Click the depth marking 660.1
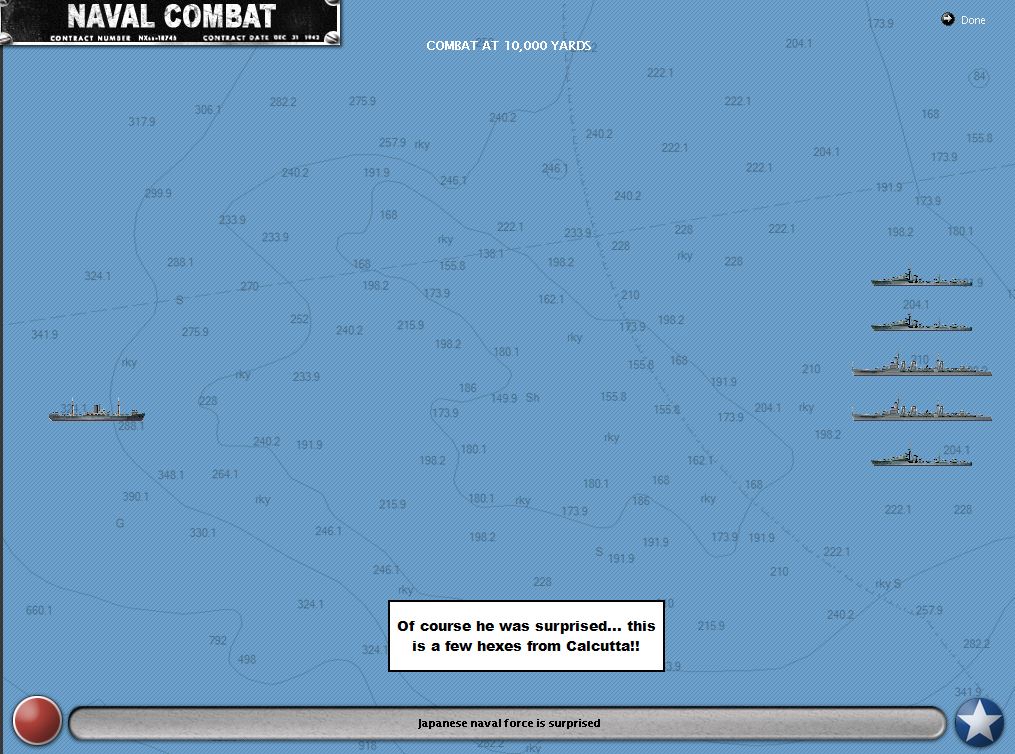 39,610
